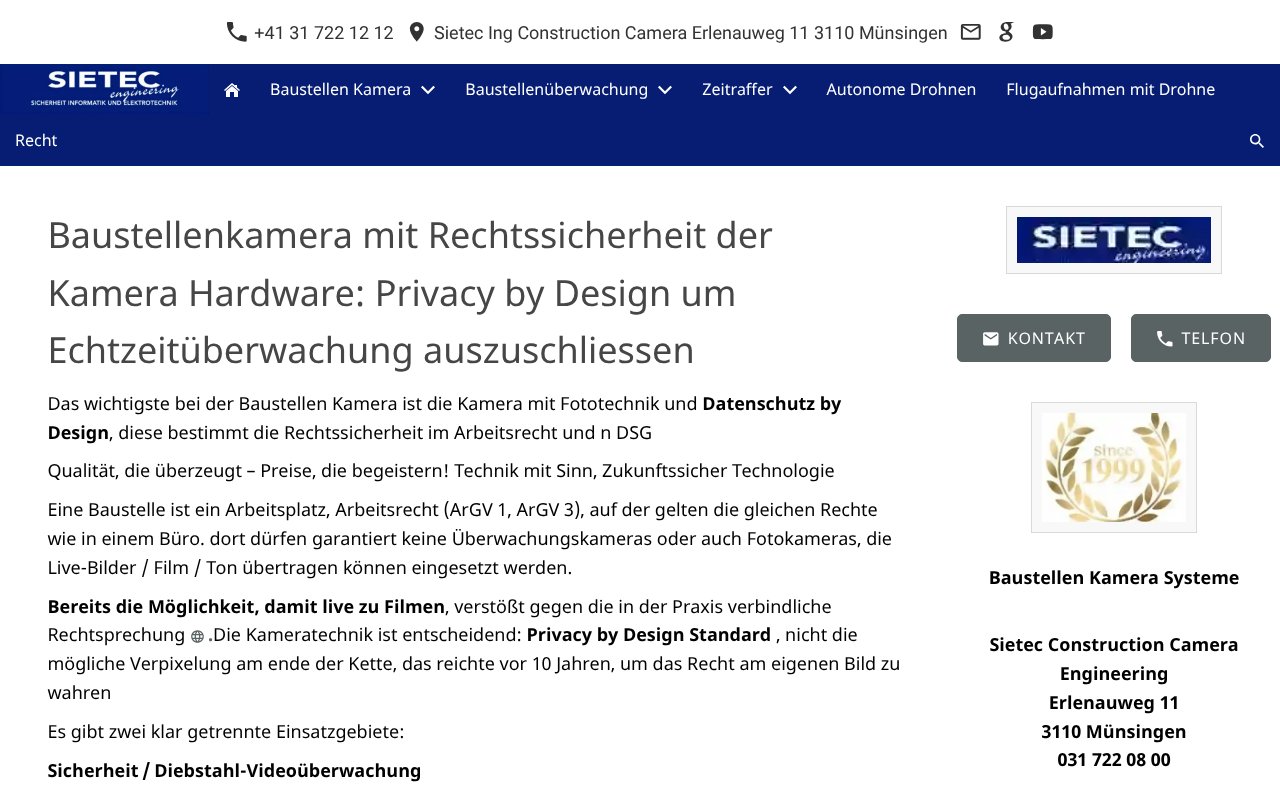Image resolution: width=1280 pixels, height=800 pixels.
Task: Click the phone icon inside the TELFON button
Action: (1165, 338)
